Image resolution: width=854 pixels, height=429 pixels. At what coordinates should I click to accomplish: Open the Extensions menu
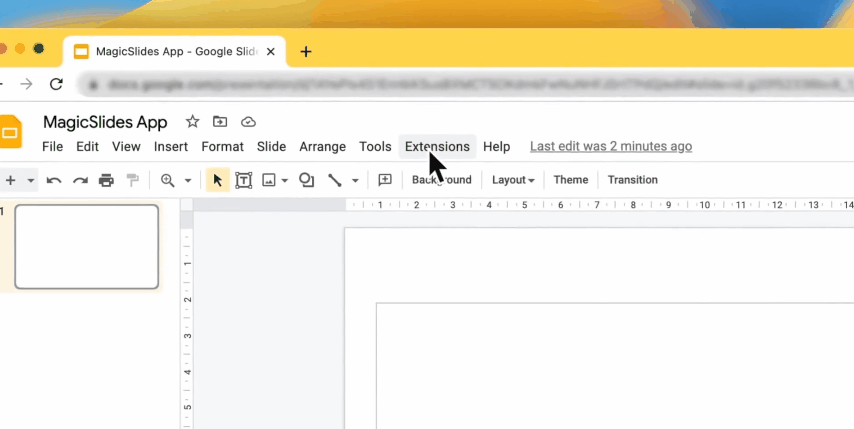(x=437, y=146)
